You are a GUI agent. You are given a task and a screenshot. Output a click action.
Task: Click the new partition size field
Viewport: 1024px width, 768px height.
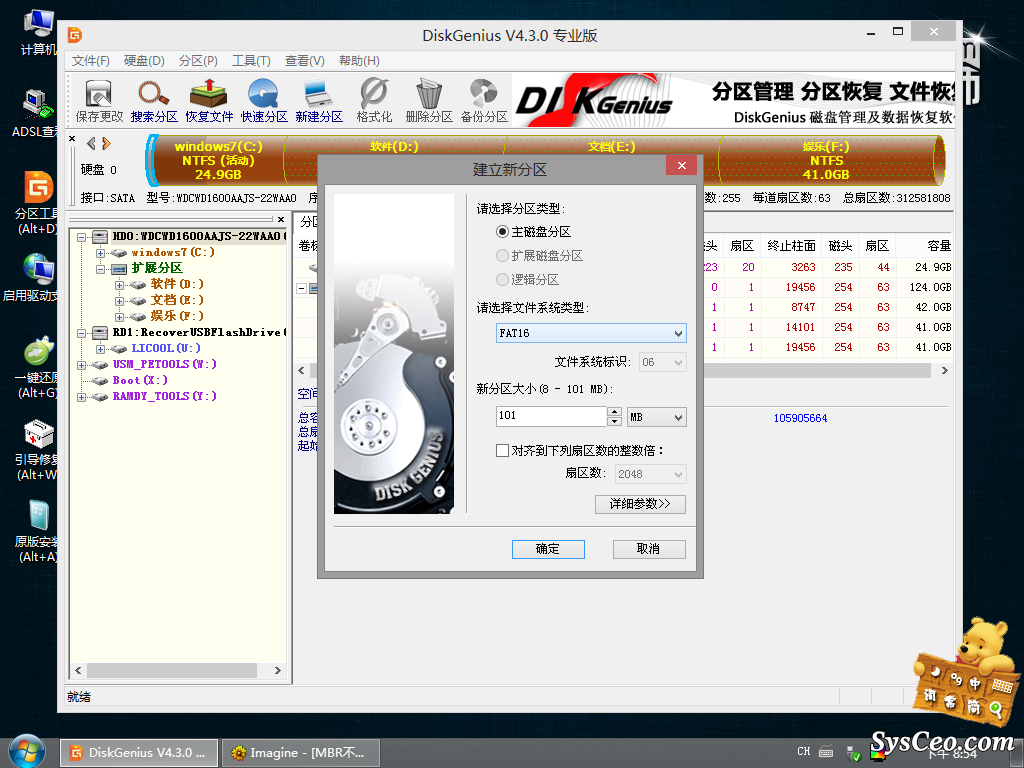551,416
